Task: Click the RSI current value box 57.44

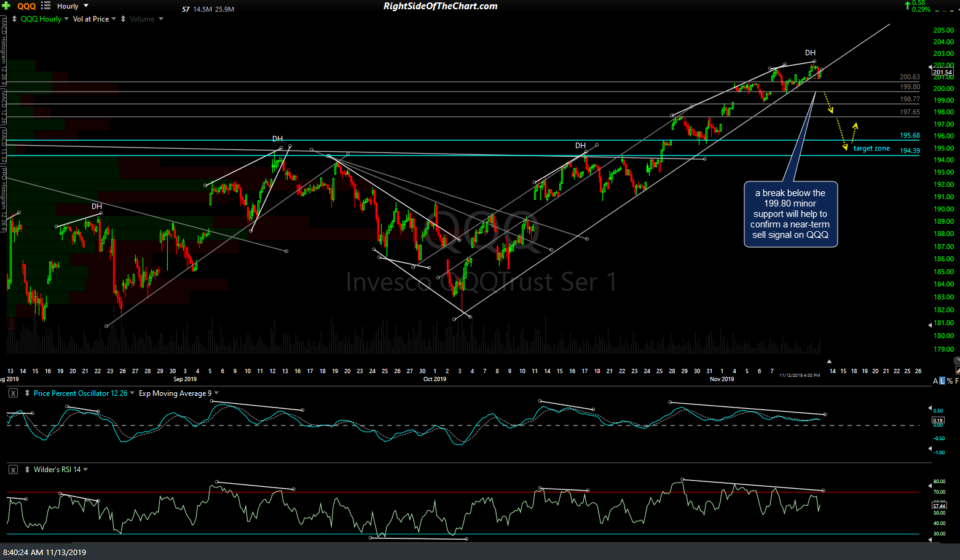Action: [939, 506]
